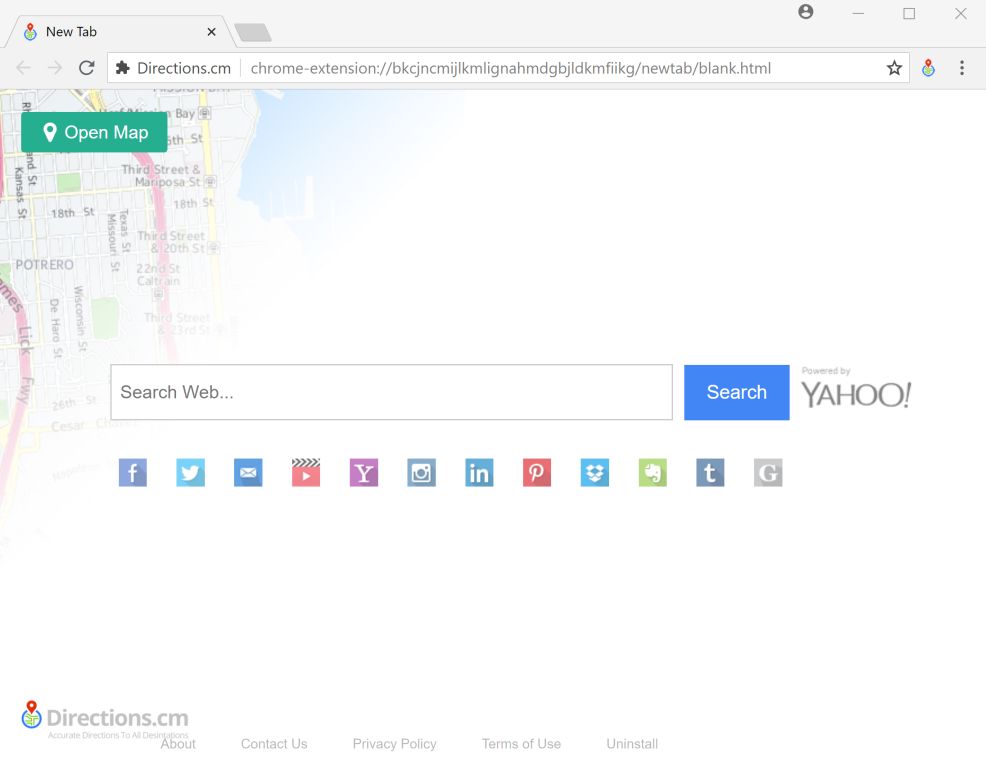Open the Pinterest shortcut icon
Viewport: 986px width, 762px height.
537,473
